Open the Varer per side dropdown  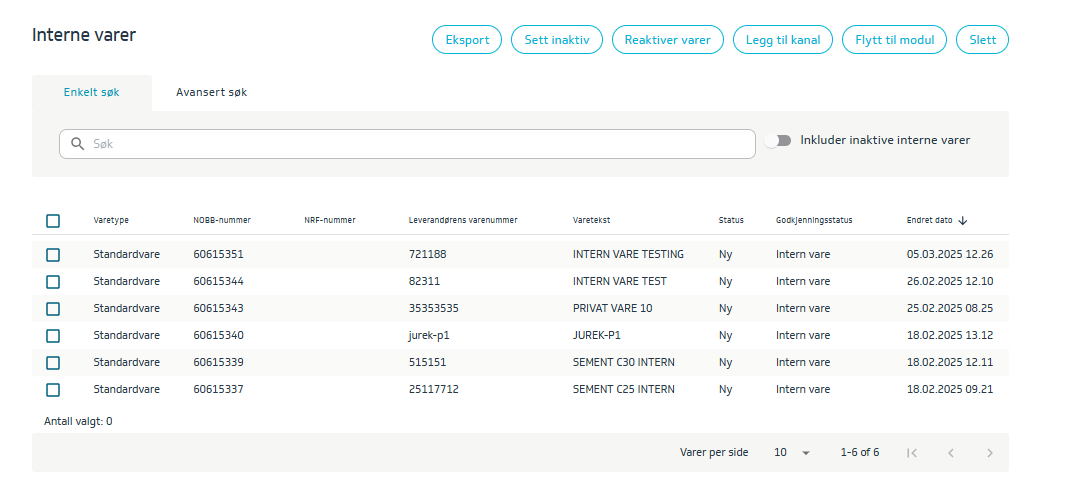792,453
